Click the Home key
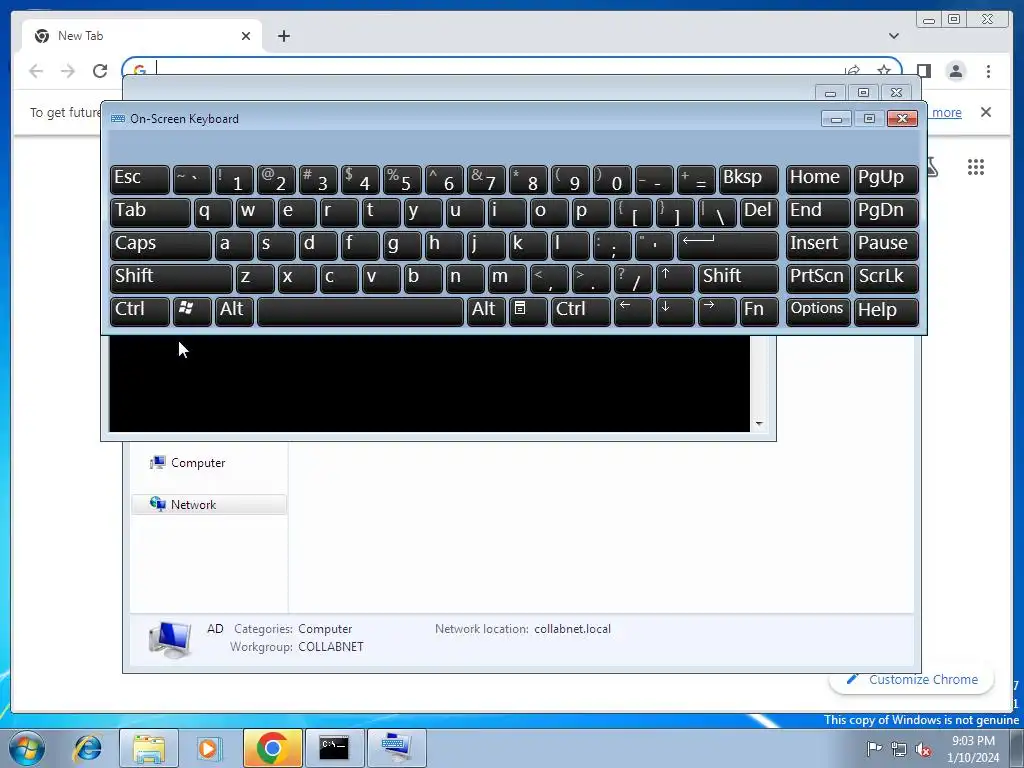Viewport: 1024px width, 768px height. point(818,179)
